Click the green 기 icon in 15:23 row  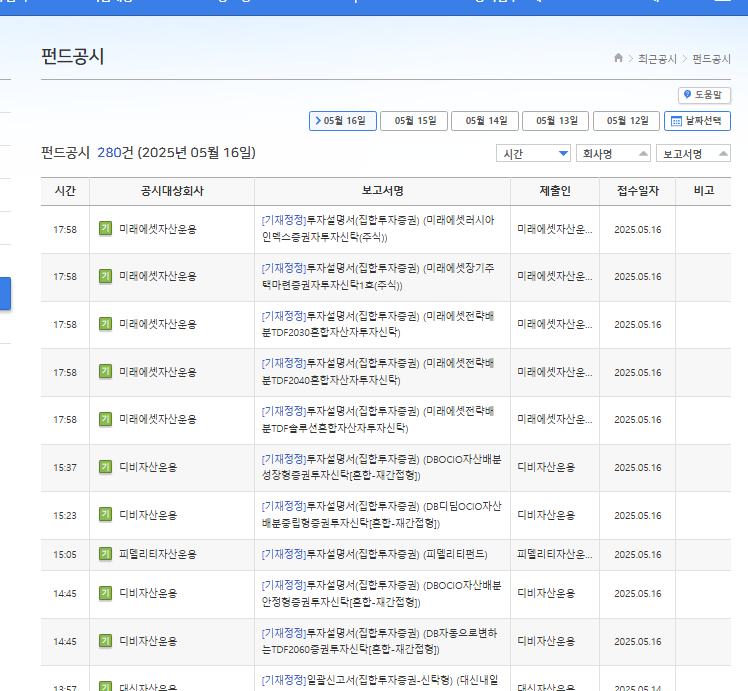coord(105,515)
